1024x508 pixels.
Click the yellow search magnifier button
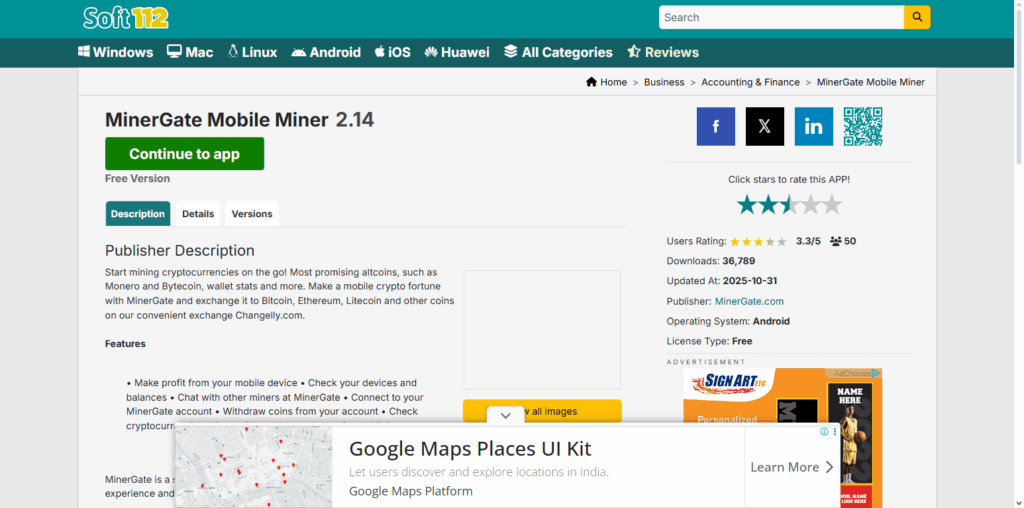point(917,17)
